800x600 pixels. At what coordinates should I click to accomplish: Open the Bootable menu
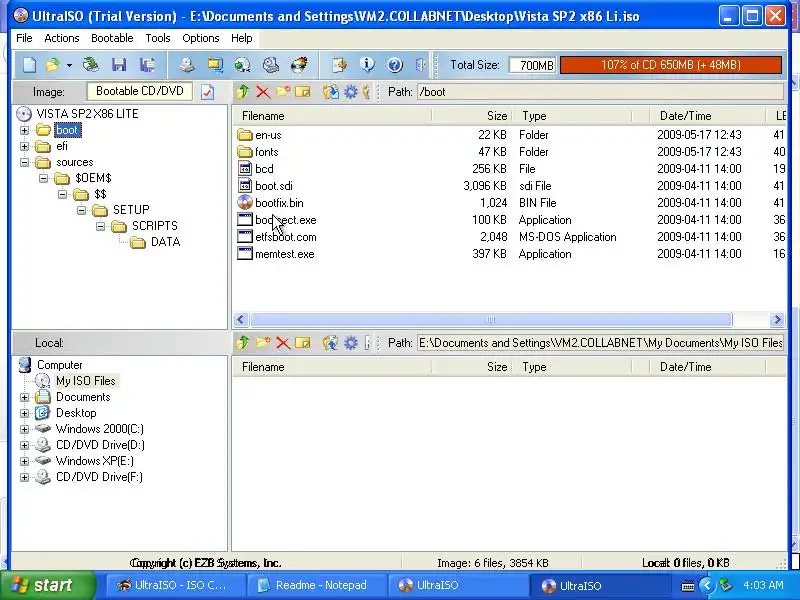point(112,38)
